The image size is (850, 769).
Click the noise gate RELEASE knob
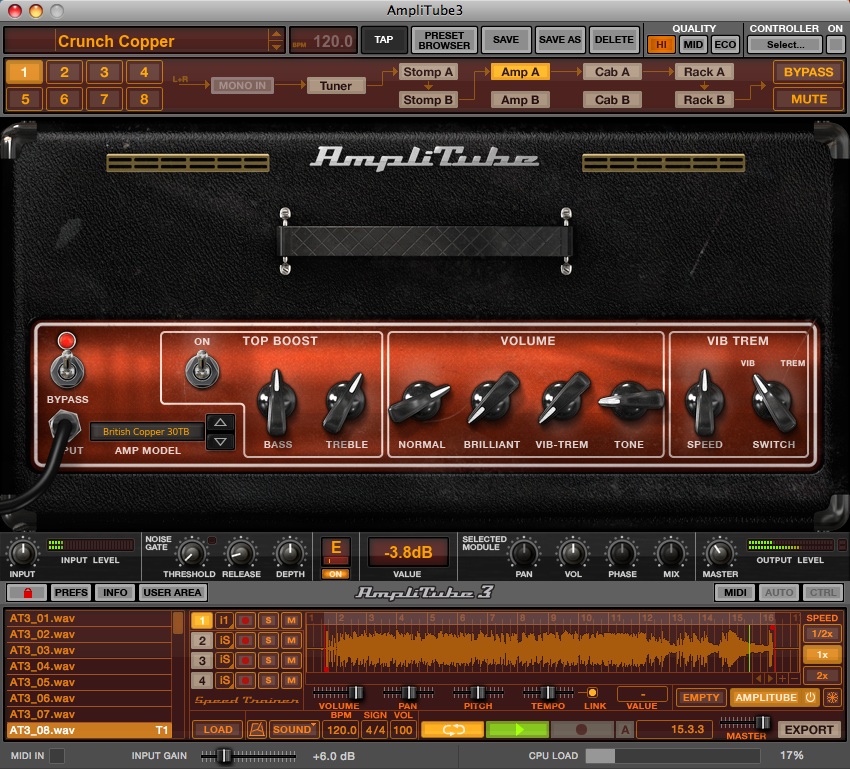pyautogui.click(x=240, y=553)
